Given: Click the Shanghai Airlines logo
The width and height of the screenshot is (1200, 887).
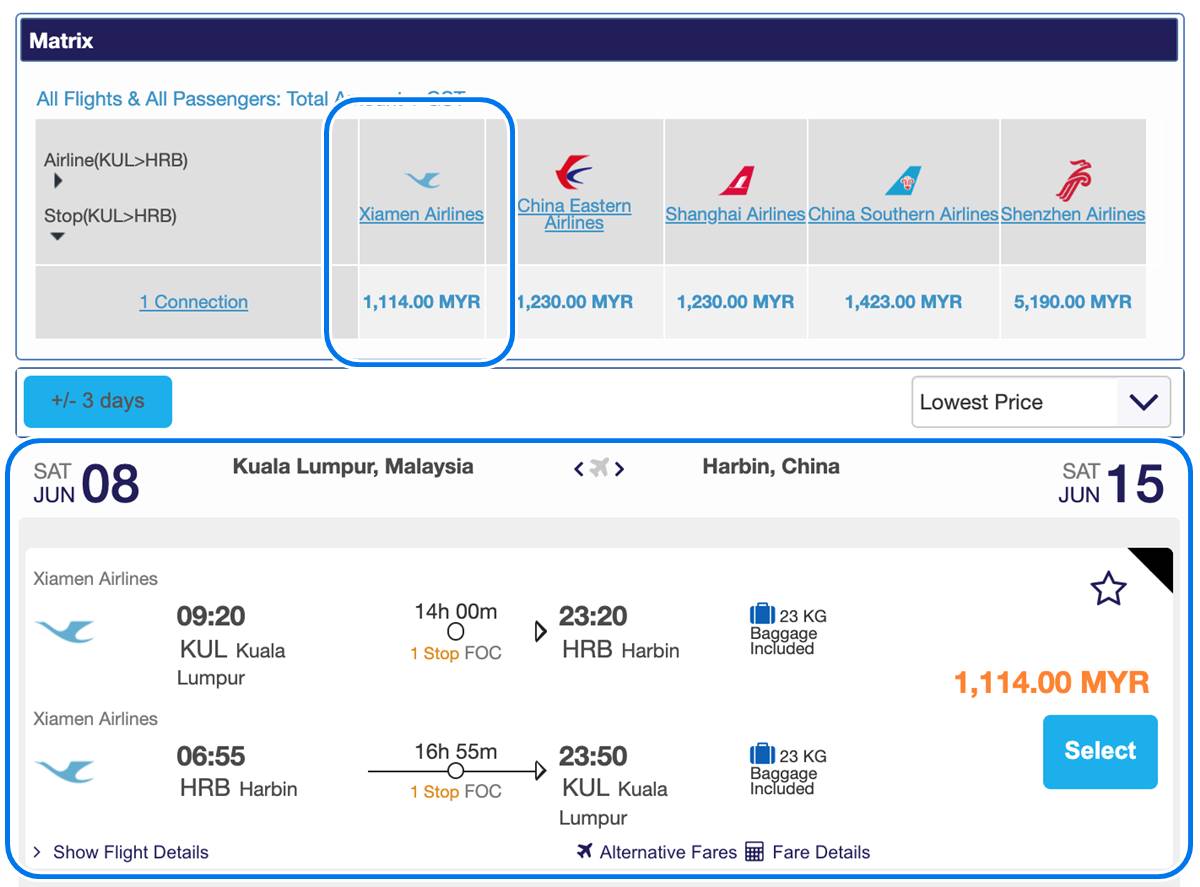Looking at the screenshot, I should [736, 180].
